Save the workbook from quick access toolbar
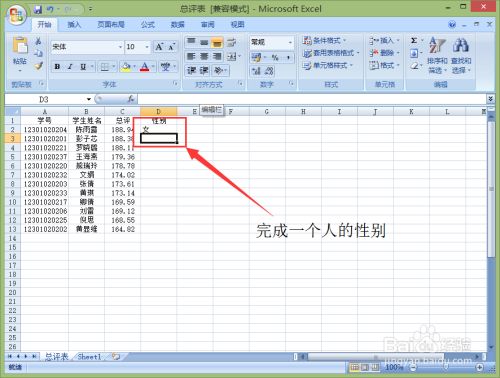The image size is (500, 378). [x=38, y=9]
